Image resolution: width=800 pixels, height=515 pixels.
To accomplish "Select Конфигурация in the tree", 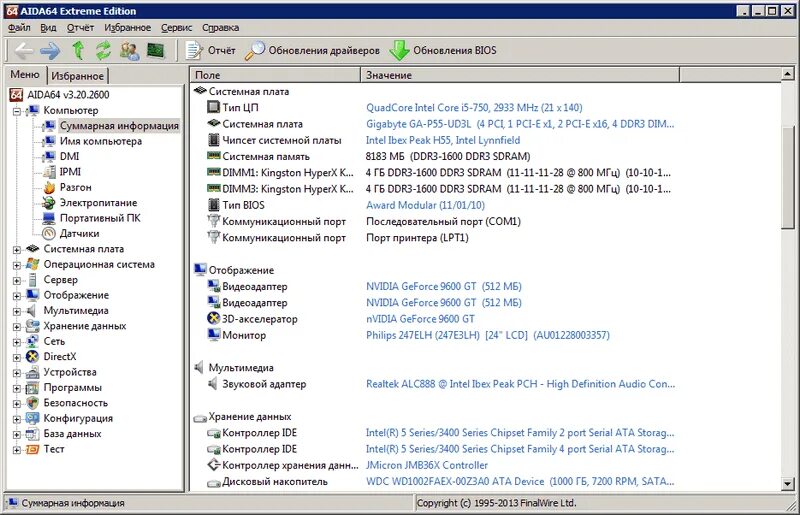I will pos(78,418).
